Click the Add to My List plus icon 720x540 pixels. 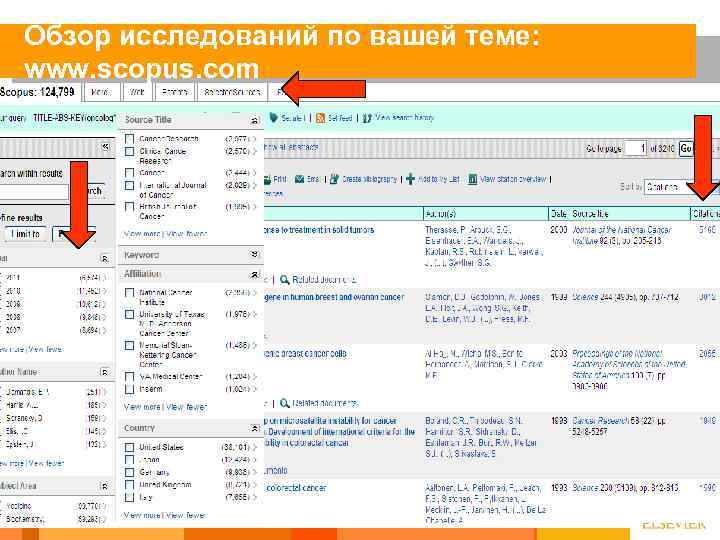[411, 179]
